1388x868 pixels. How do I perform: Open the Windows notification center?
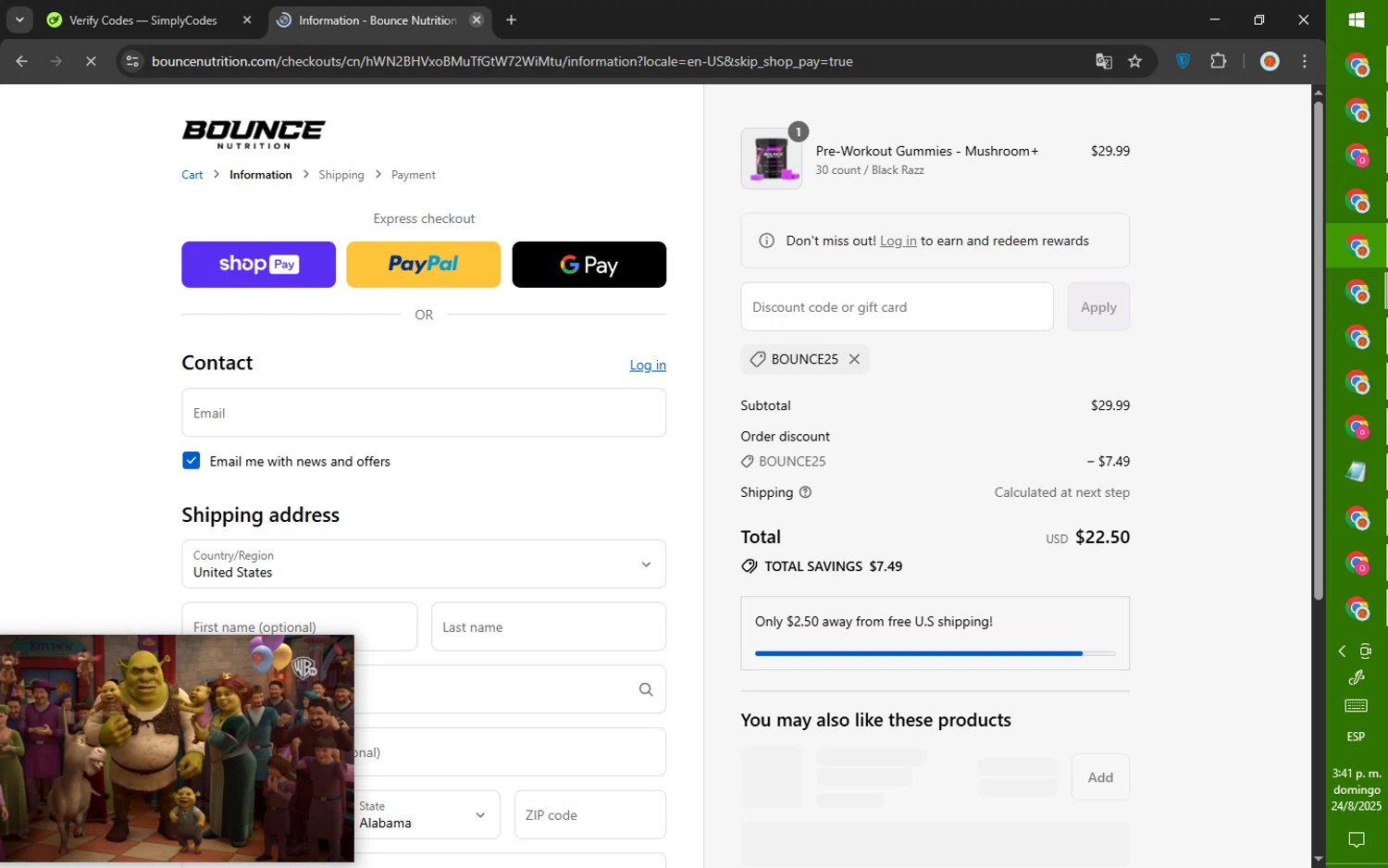(x=1357, y=840)
